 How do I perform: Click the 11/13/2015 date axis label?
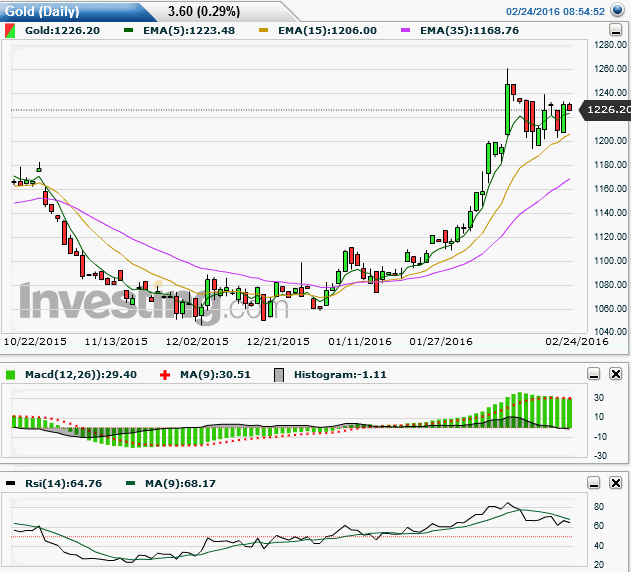116,342
